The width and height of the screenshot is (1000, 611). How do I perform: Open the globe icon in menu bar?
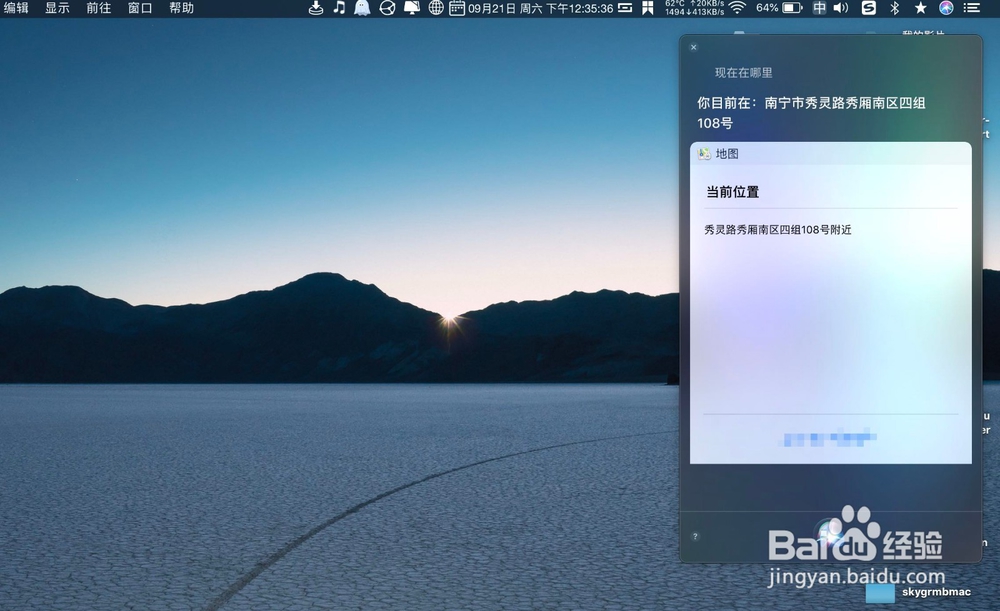pos(434,8)
